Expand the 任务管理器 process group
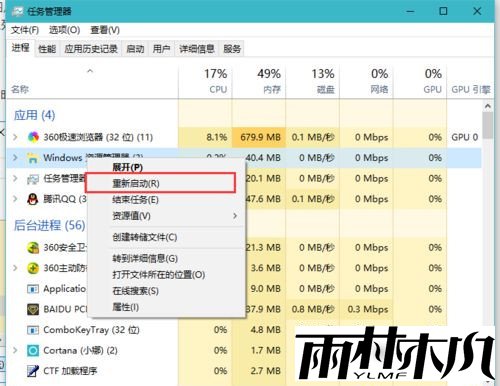Image resolution: width=500 pixels, height=386 pixels. (x=15, y=178)
